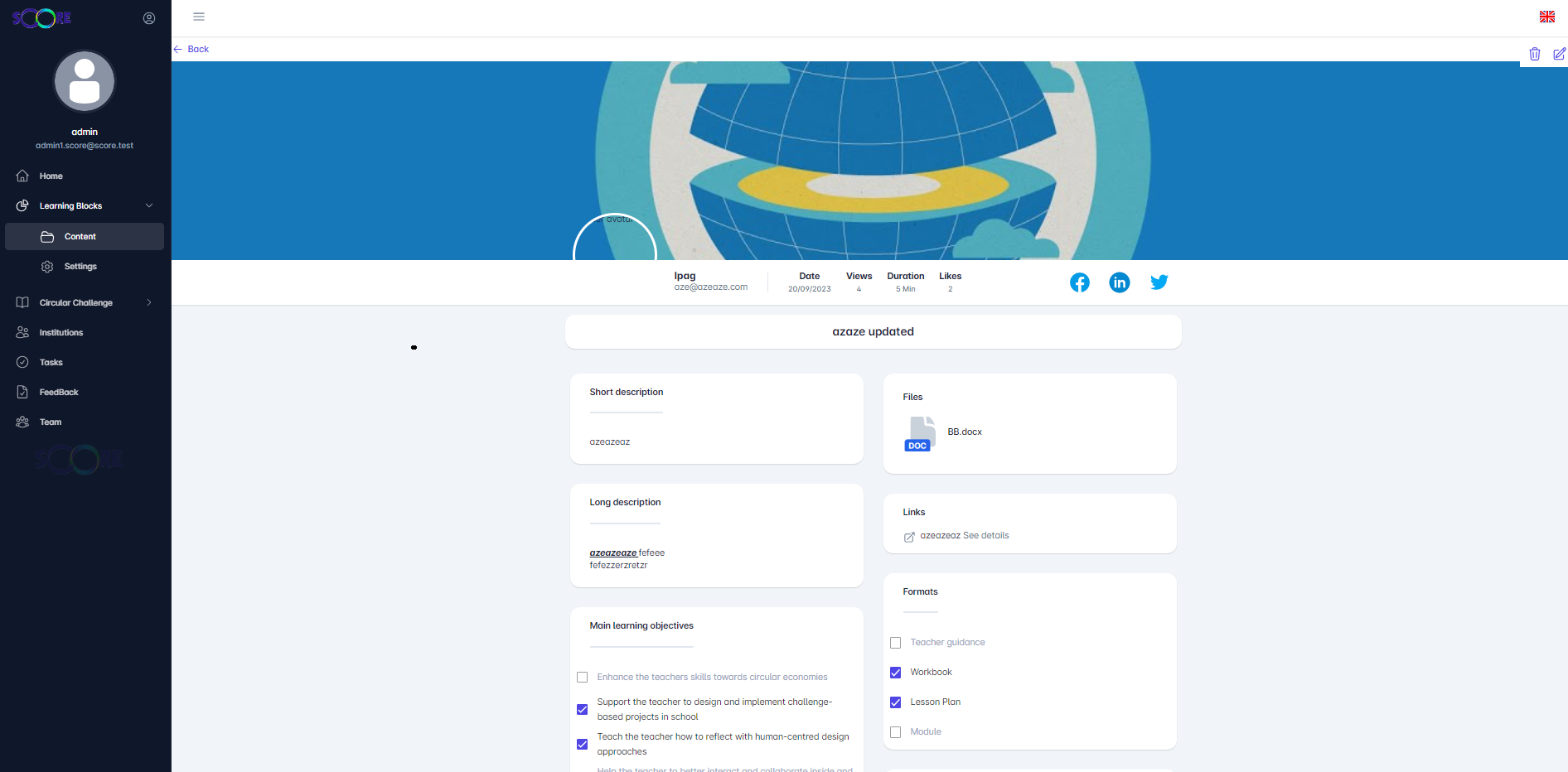Toggle Enhance the teachers skills objective checkbox
Viewport: 1568px width, 772px height.
pyautogui.click(x=582, y=678)
